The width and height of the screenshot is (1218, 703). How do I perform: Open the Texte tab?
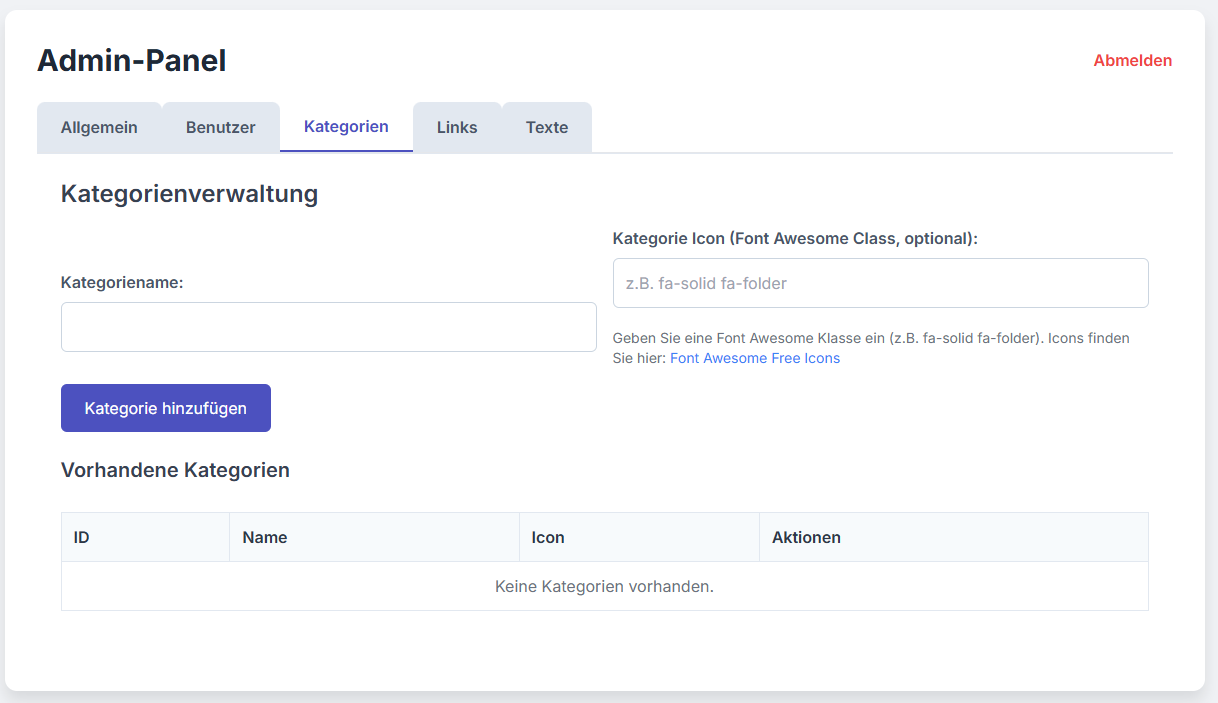point(547,126)
